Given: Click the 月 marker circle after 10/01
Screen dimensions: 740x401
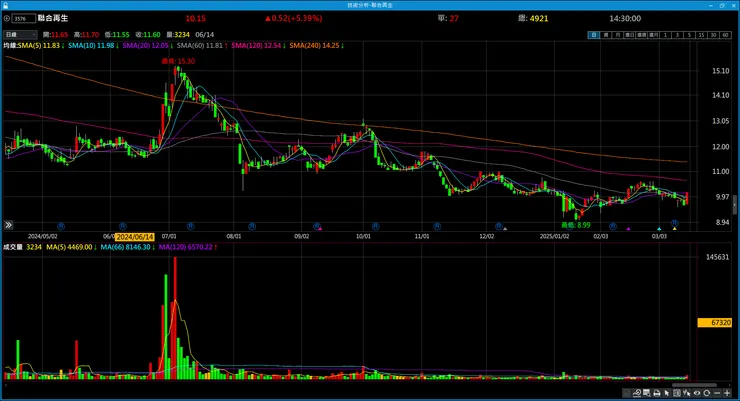Looking at the screenshot, I should point(375,226).
